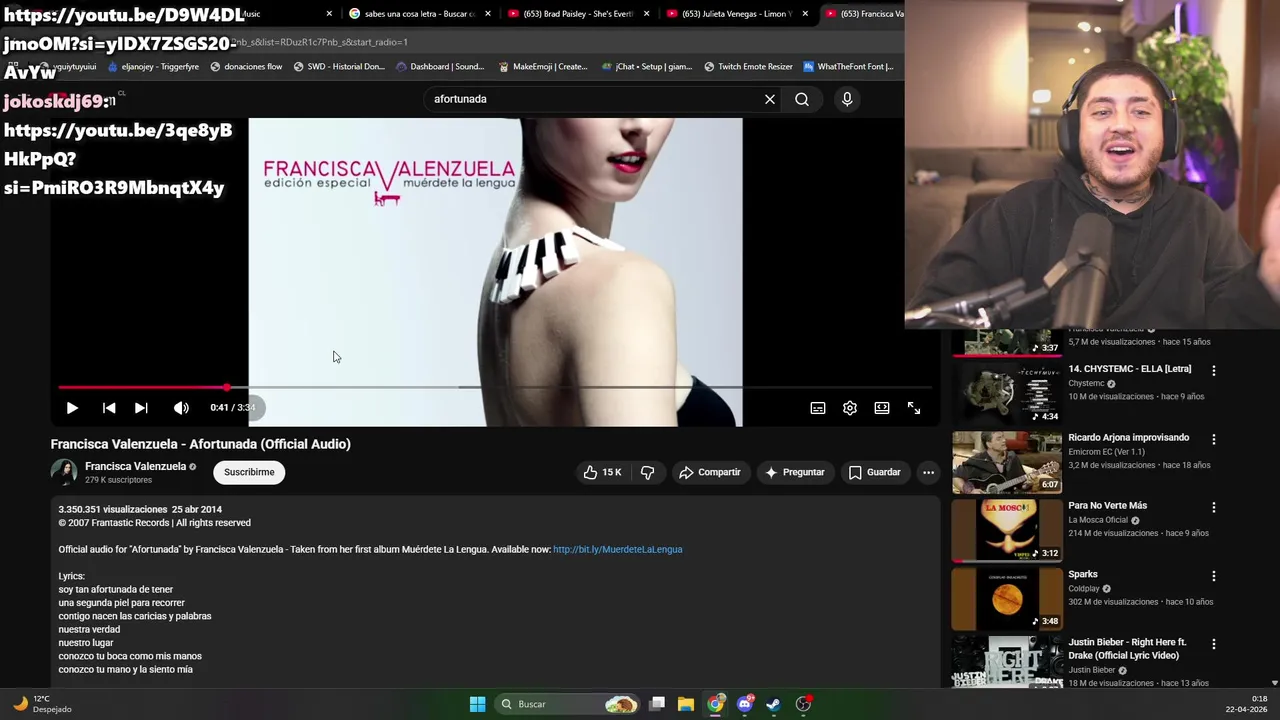Close the sabes una cosa letra tab
1280x720 pixels.
pyautogui.click(x=488, y=14)
